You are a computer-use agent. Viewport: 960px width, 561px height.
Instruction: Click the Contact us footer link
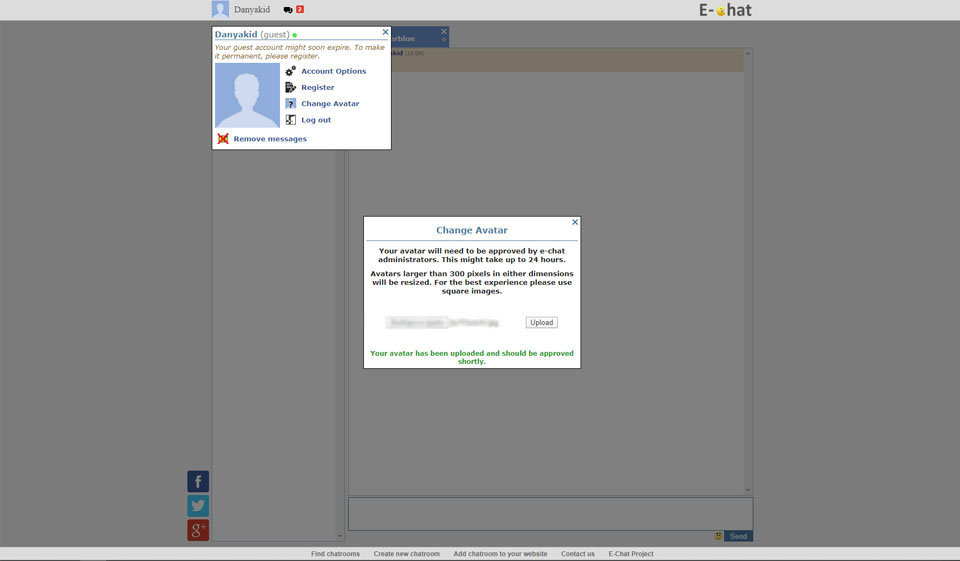pyautogui.click(x=577, y=554)
